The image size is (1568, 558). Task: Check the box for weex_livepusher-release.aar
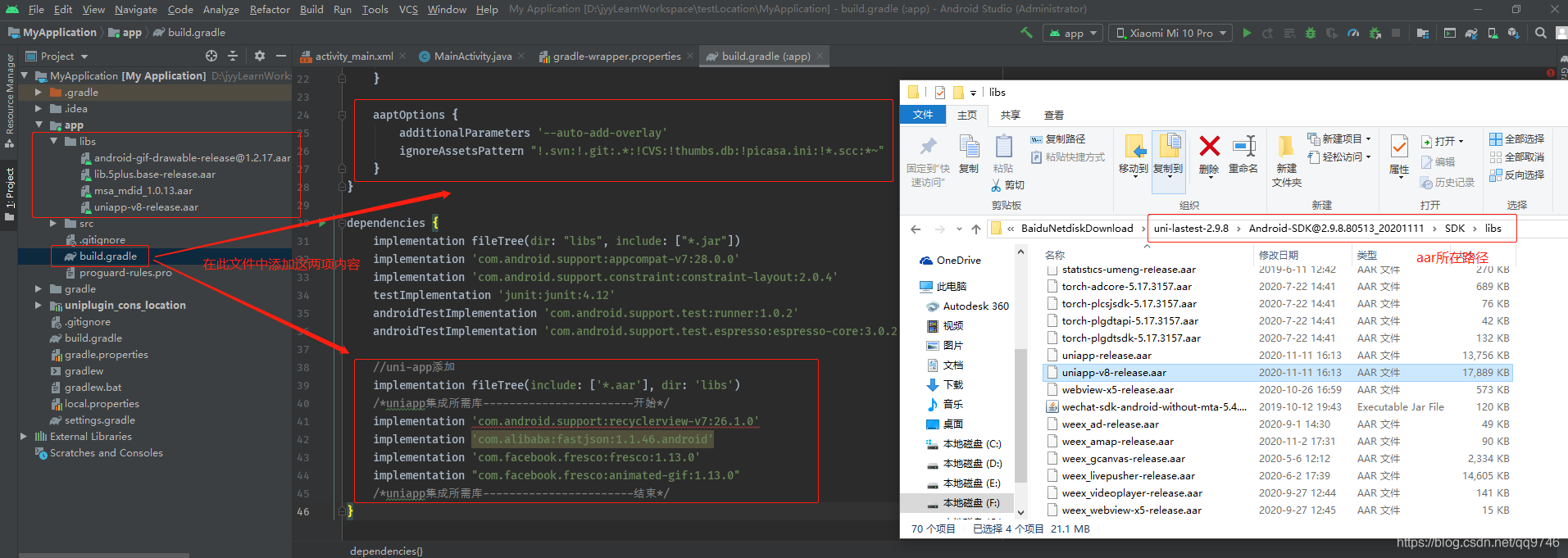1052,476
